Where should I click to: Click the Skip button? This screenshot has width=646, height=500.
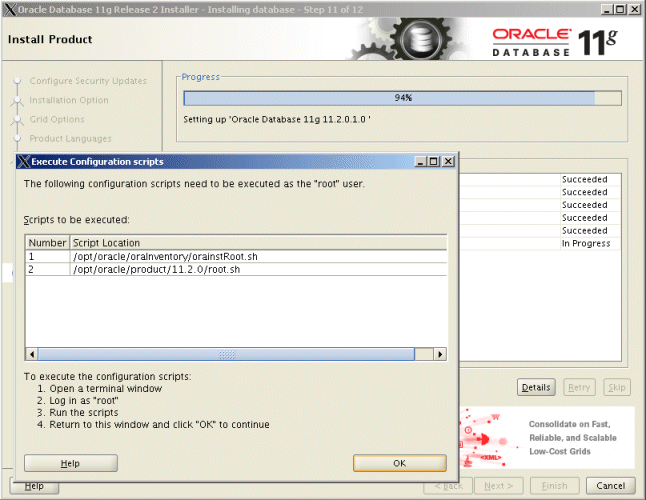[617, 387]
